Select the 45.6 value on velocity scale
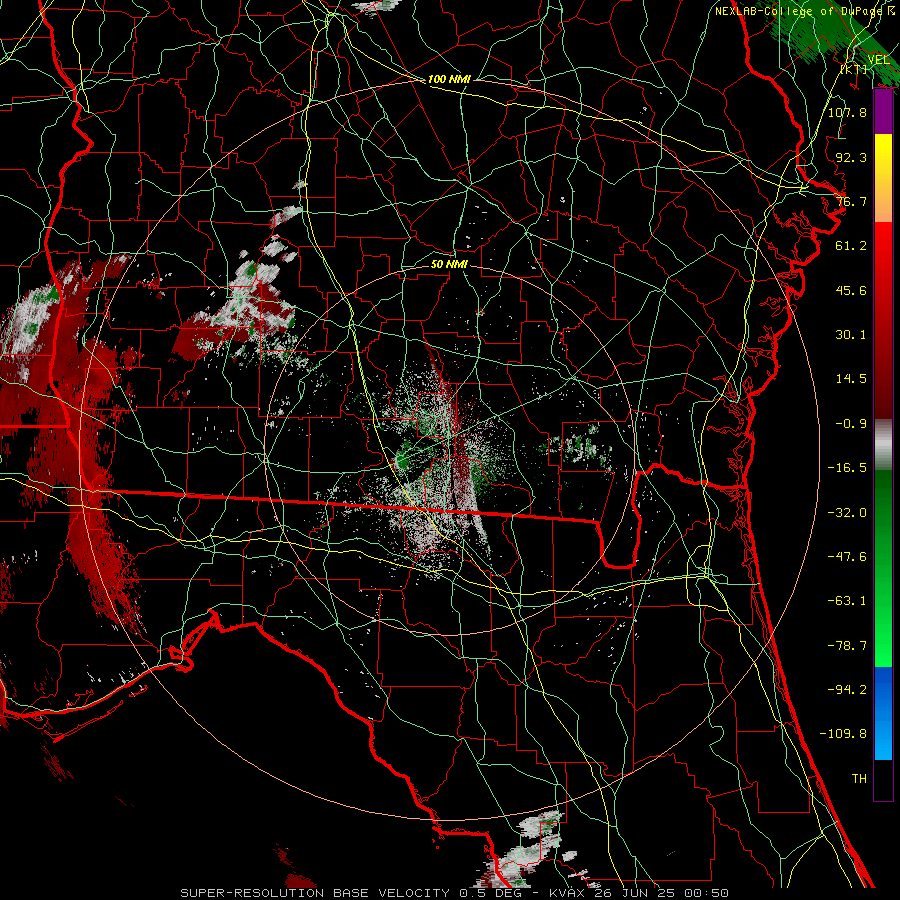900x900 pixels. pos(851,290)
